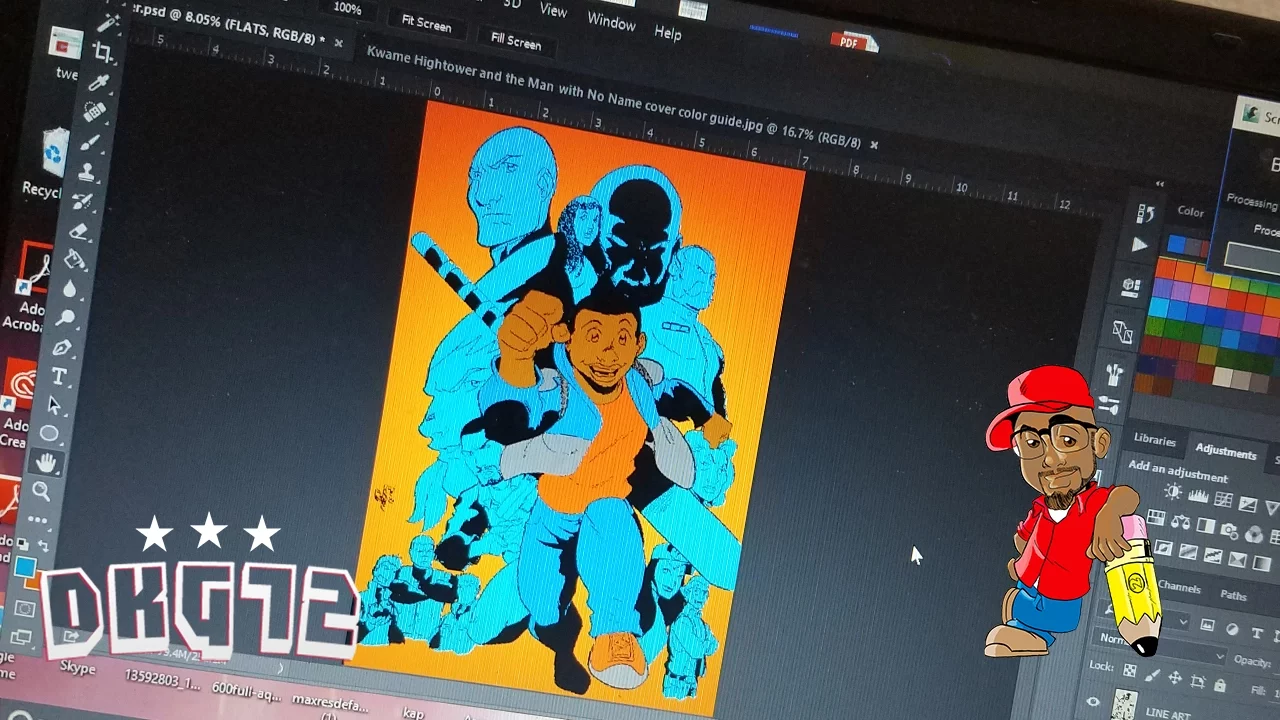
Task: Toggle lock transparent pixels
Action: [x=1129, y=671]
